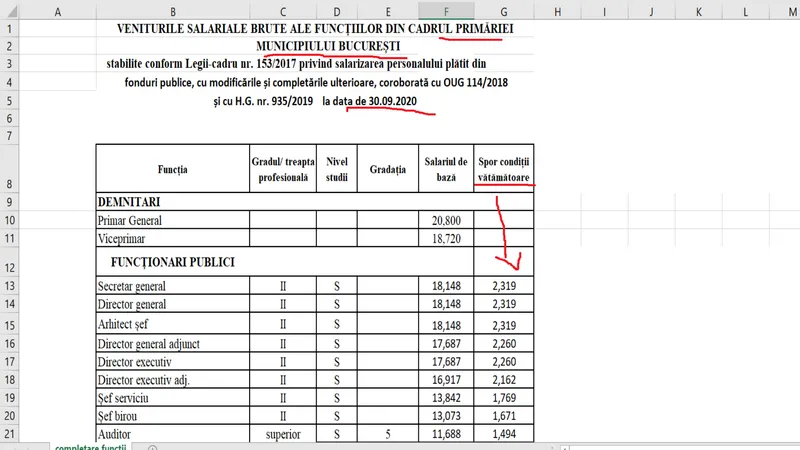Click the 'Primar General' cell
The width and height of the screenshot is (800, 450).
point(172,220)
